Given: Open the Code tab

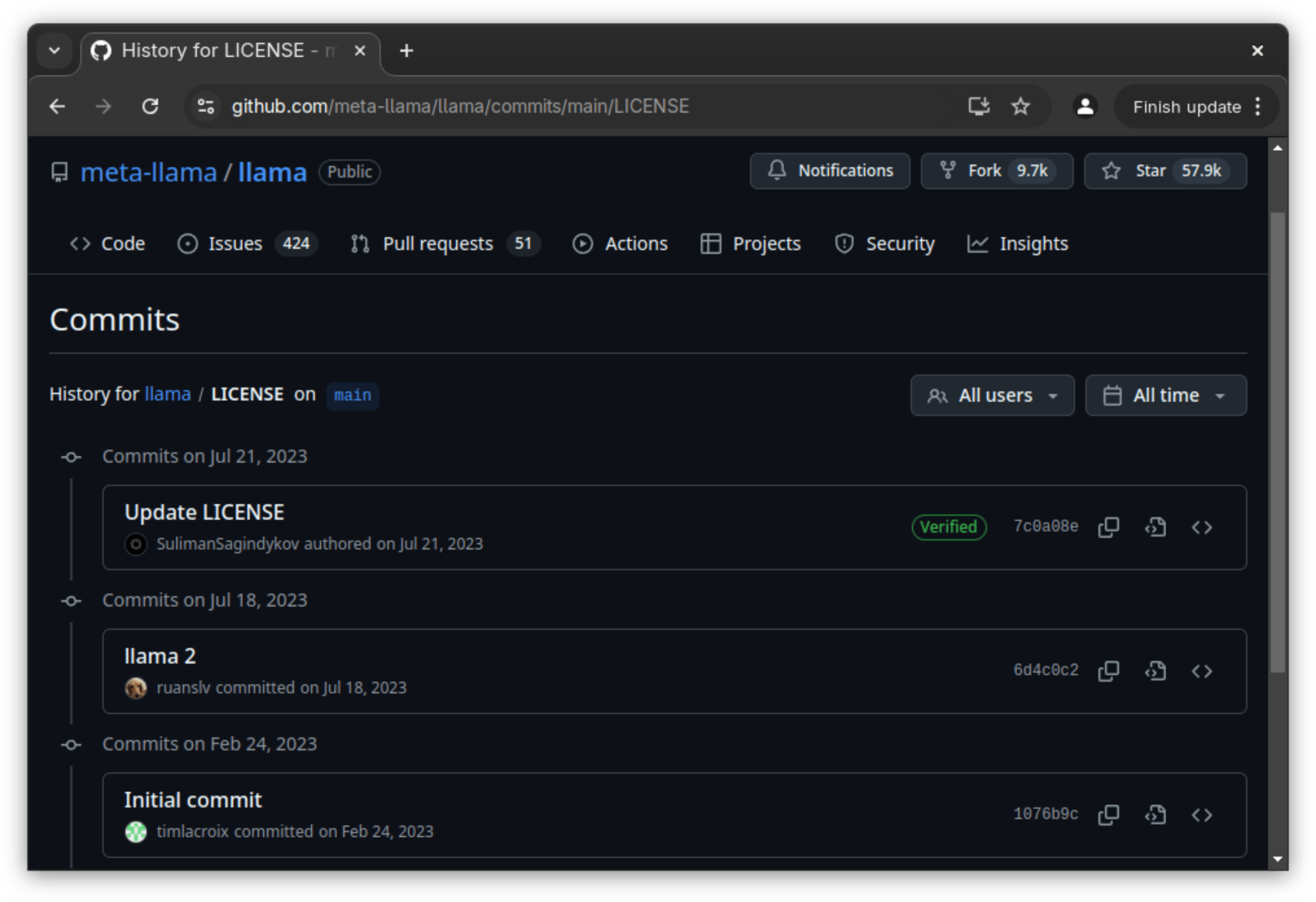Looking at the screenshot, I should (x=108, y=244).
